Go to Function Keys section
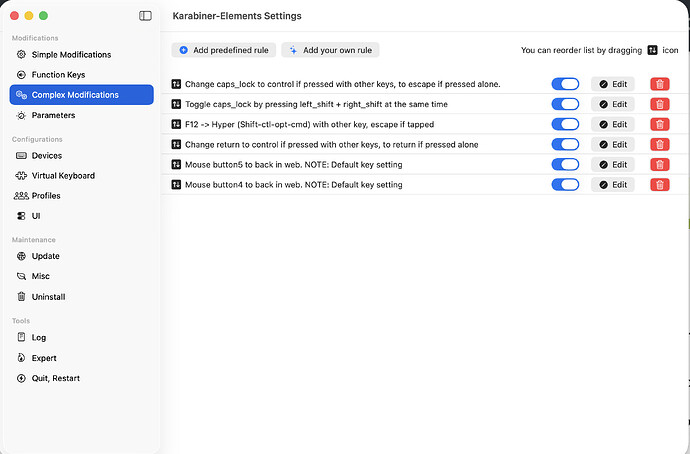 coord(59,75)
